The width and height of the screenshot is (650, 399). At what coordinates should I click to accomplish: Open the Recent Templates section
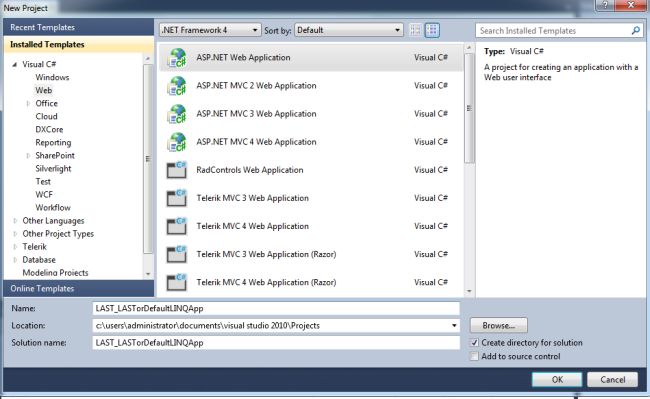(x=78, y=27)
